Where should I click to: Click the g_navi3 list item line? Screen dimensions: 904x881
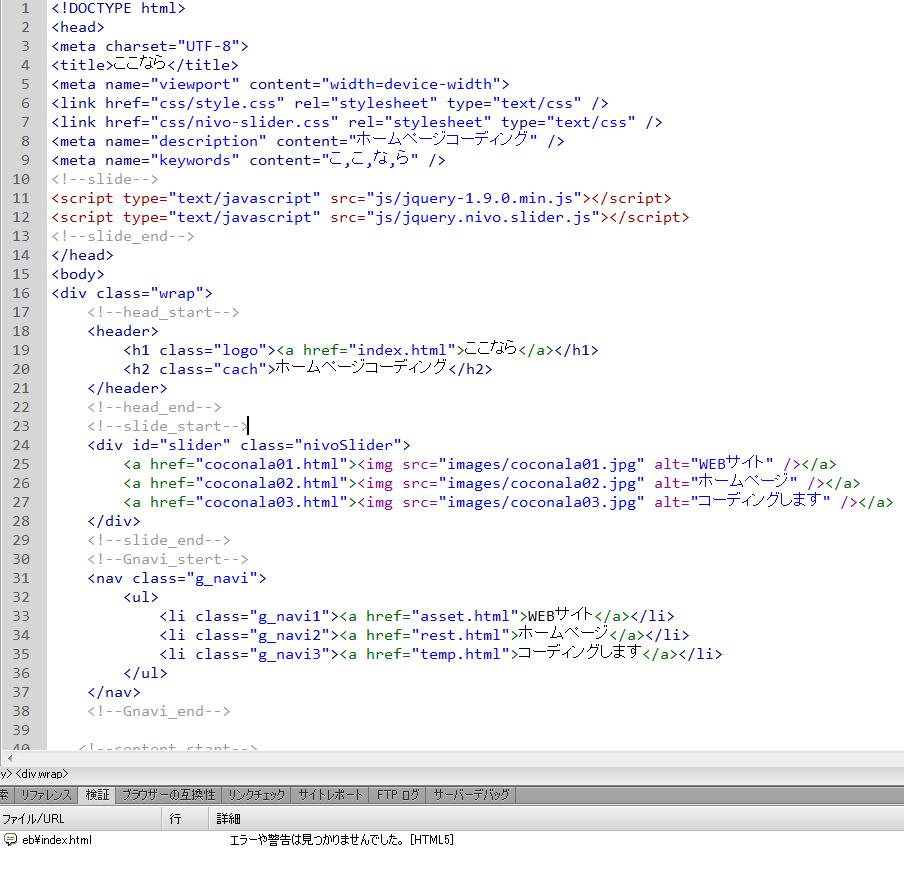441,653
